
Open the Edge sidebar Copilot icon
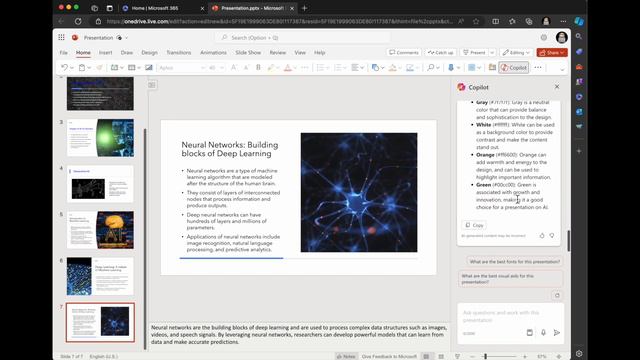pyautogui.click(x=579, y=21)
